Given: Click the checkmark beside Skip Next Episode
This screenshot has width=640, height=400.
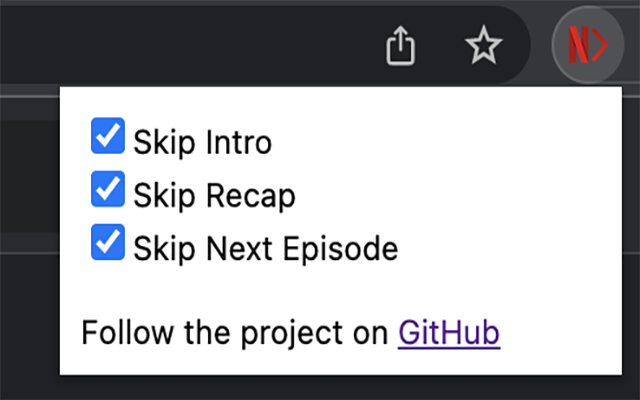Looking at the screenshot, I should point(108,242).
